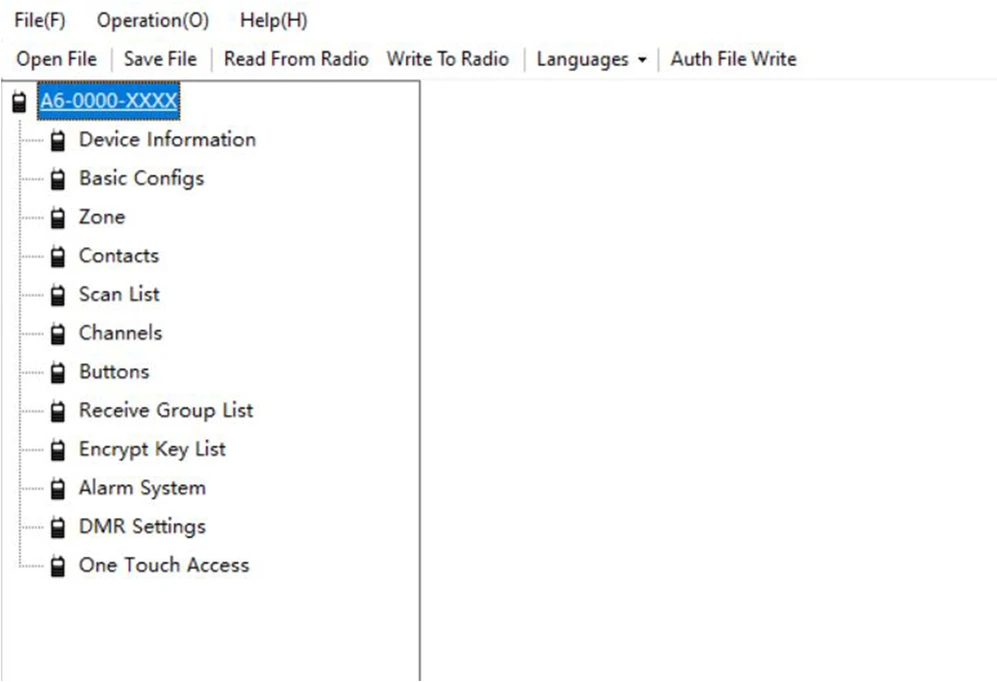Click the radio icon next to Channels
Screen dimensions: 997x682
point(58,334)
